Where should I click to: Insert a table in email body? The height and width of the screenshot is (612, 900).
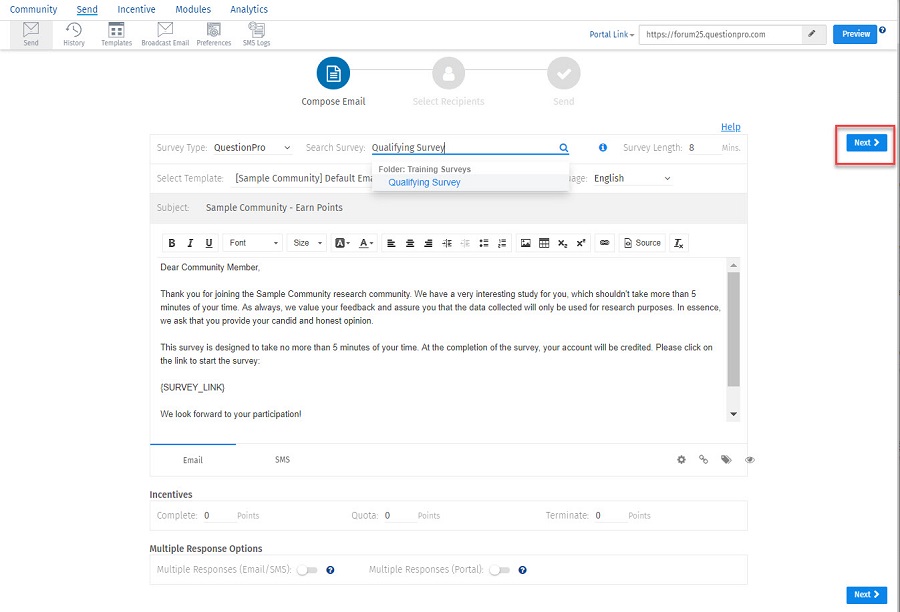pos(544,243)
